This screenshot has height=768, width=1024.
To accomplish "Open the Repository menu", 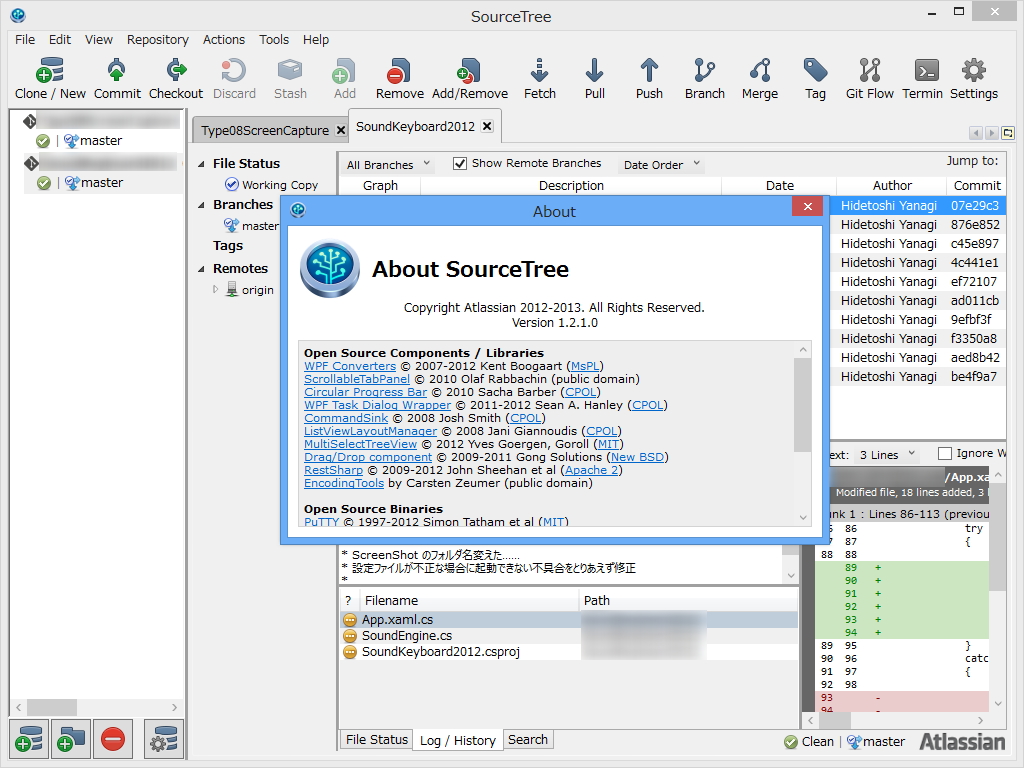I will 157,39.
